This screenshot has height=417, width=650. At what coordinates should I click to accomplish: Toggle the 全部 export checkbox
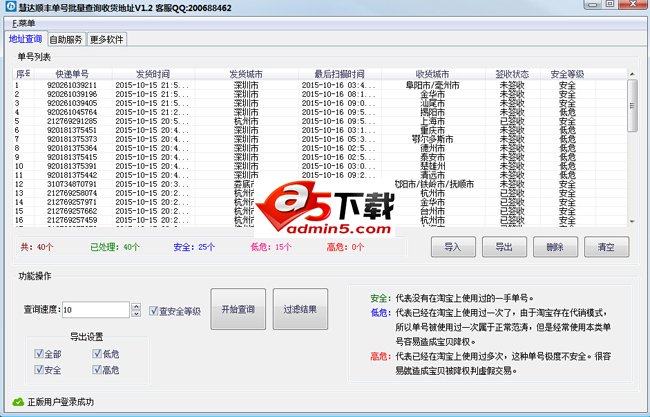pos(39,354)
